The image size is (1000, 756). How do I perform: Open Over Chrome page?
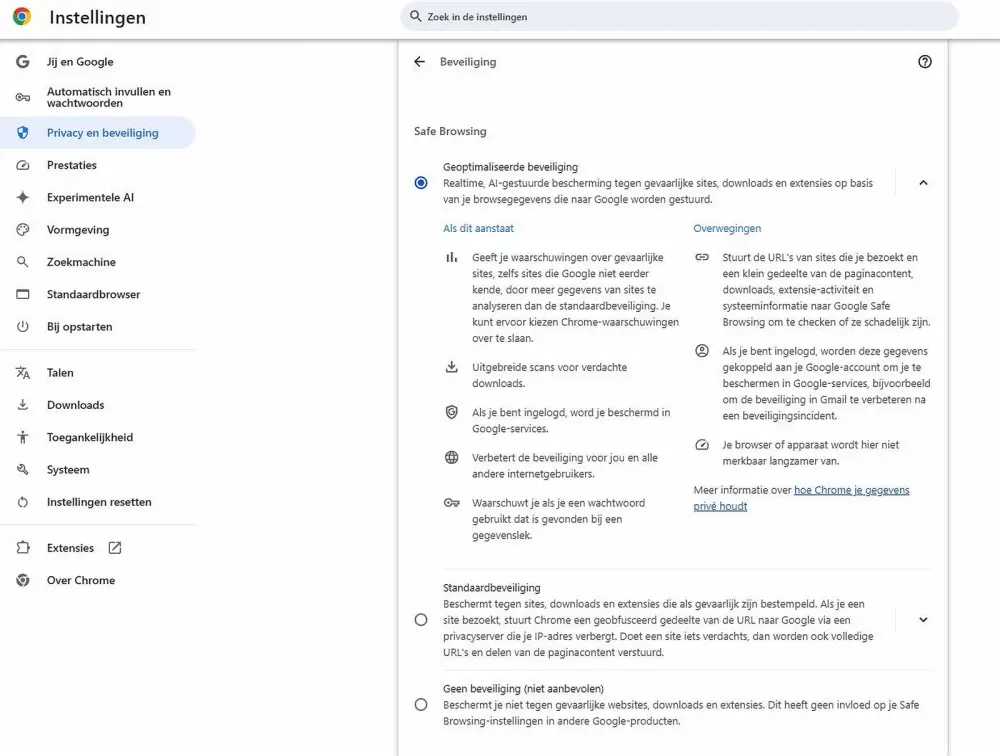tap(98, 580)
